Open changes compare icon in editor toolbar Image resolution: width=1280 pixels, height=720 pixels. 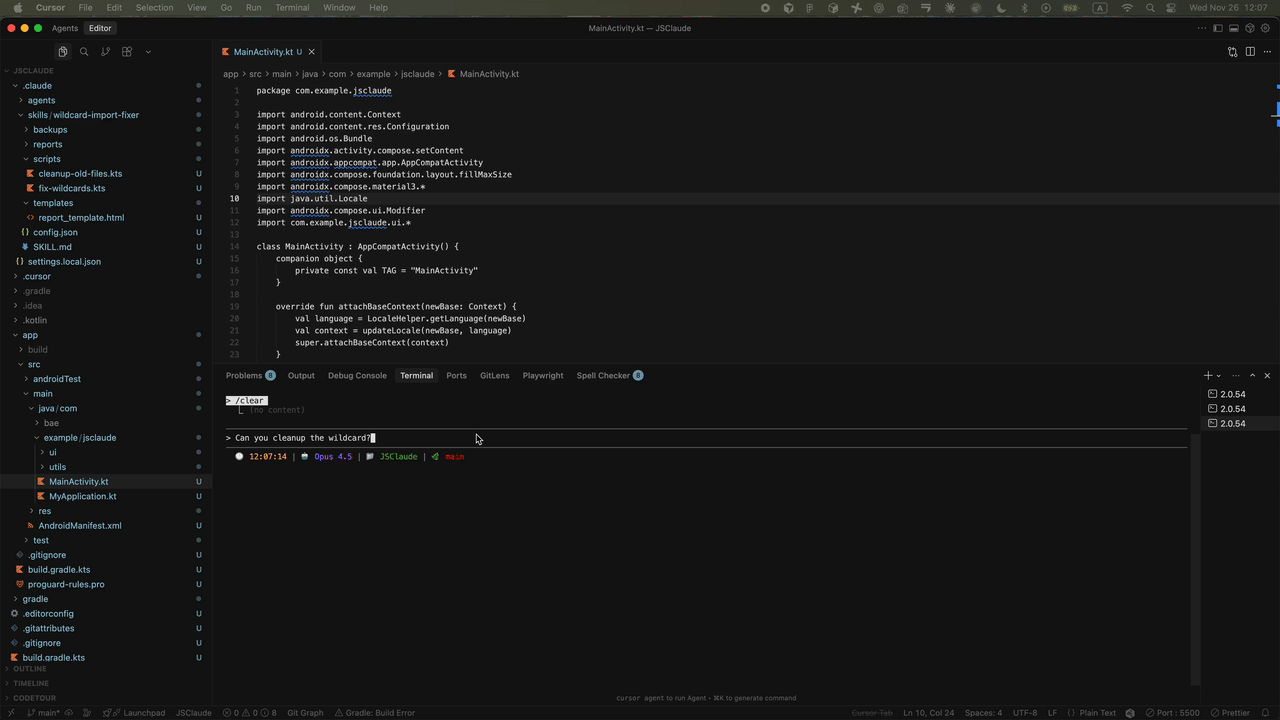pos(1232,52)
